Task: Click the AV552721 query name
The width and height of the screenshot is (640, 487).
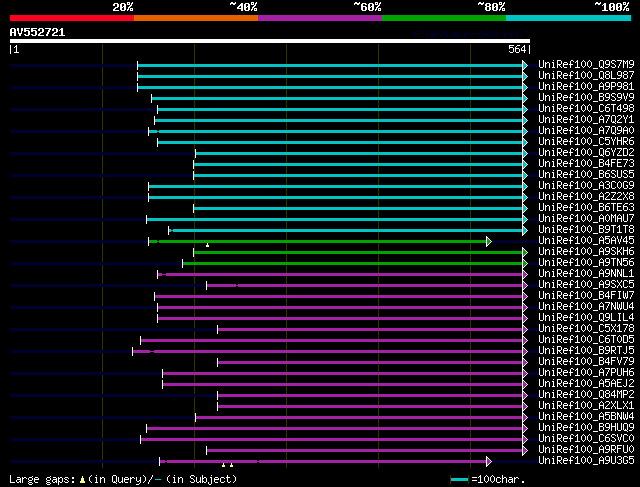Action: click(x=38, y=32)
